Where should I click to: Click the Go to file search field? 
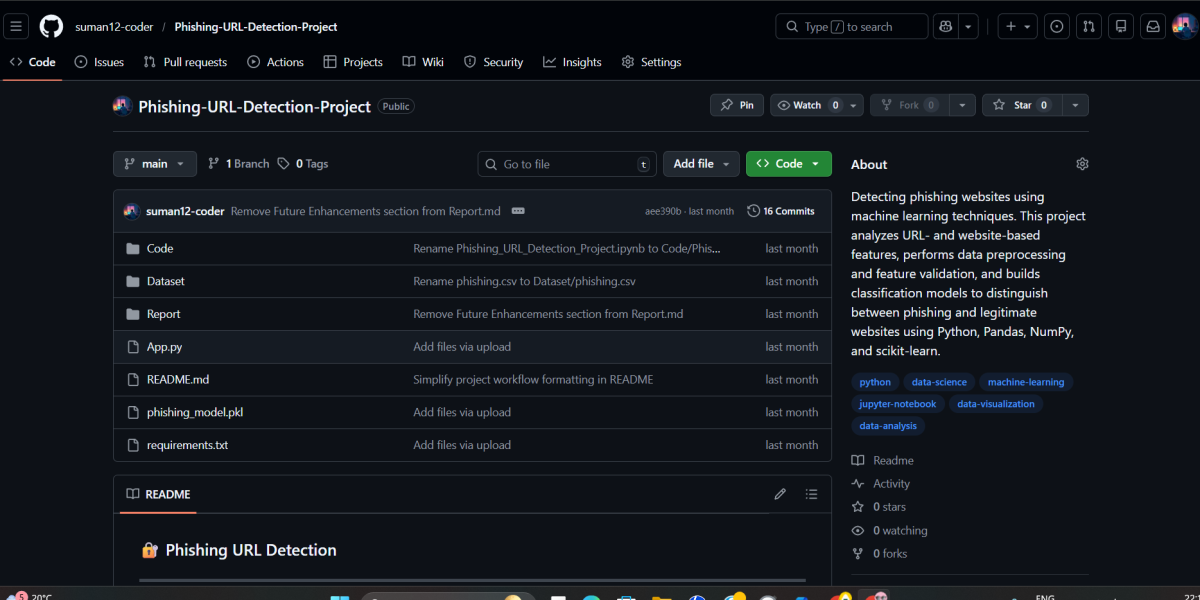pos(567,164)
